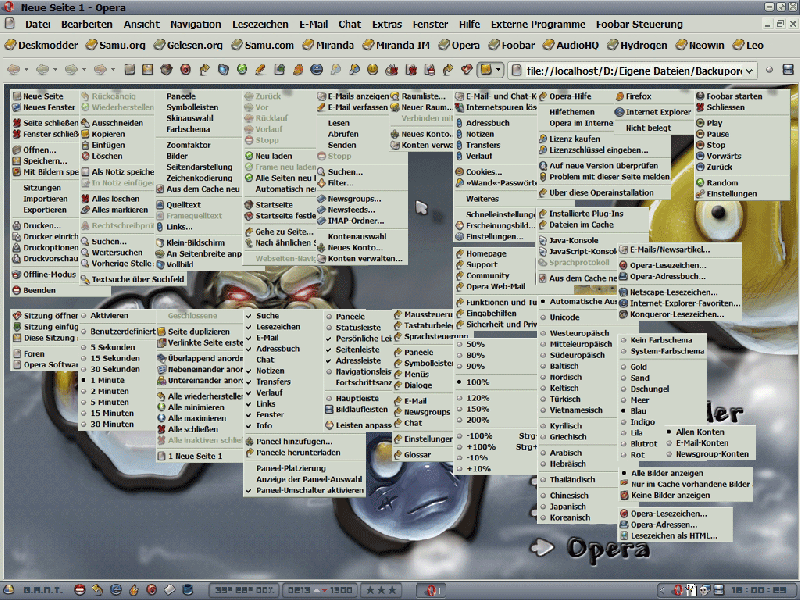Open the Foobar Steuerung menu
Image resolution: width=800 pixels, height=600 pixels.
(639, 24)
